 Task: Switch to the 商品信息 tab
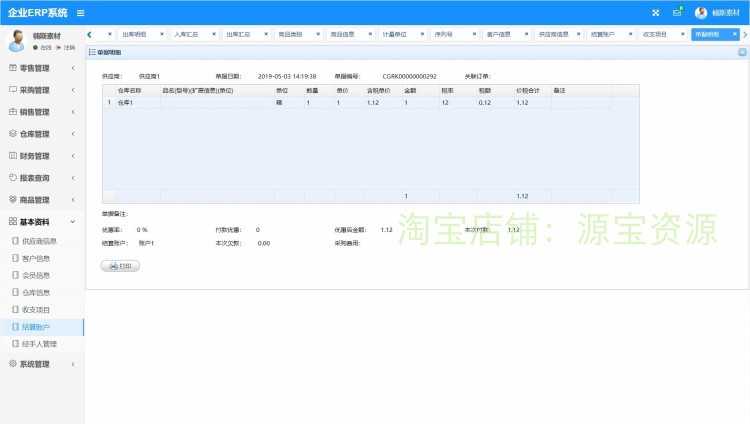pyautogui.click(x=342, y=34)
